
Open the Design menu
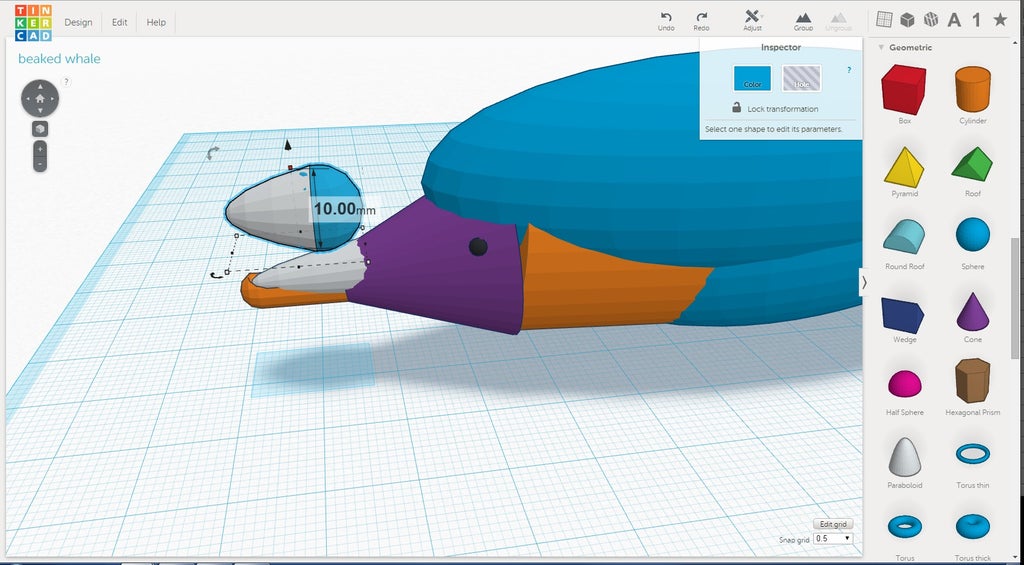pos(78,22)
